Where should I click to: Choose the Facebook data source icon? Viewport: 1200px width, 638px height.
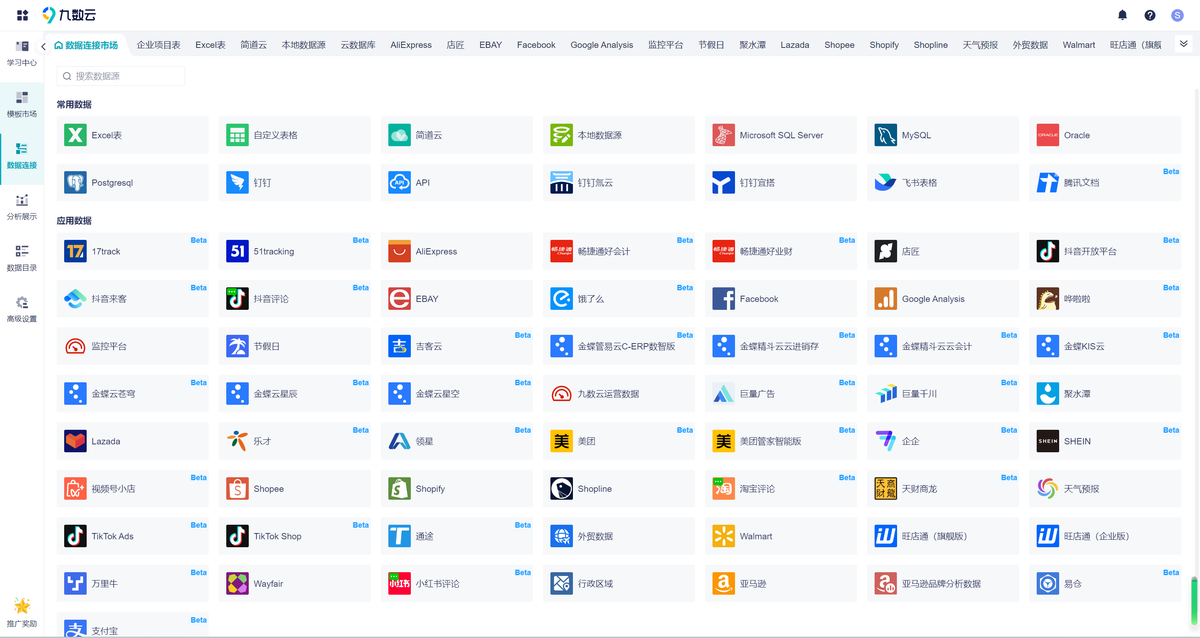[x=723, y=299]
